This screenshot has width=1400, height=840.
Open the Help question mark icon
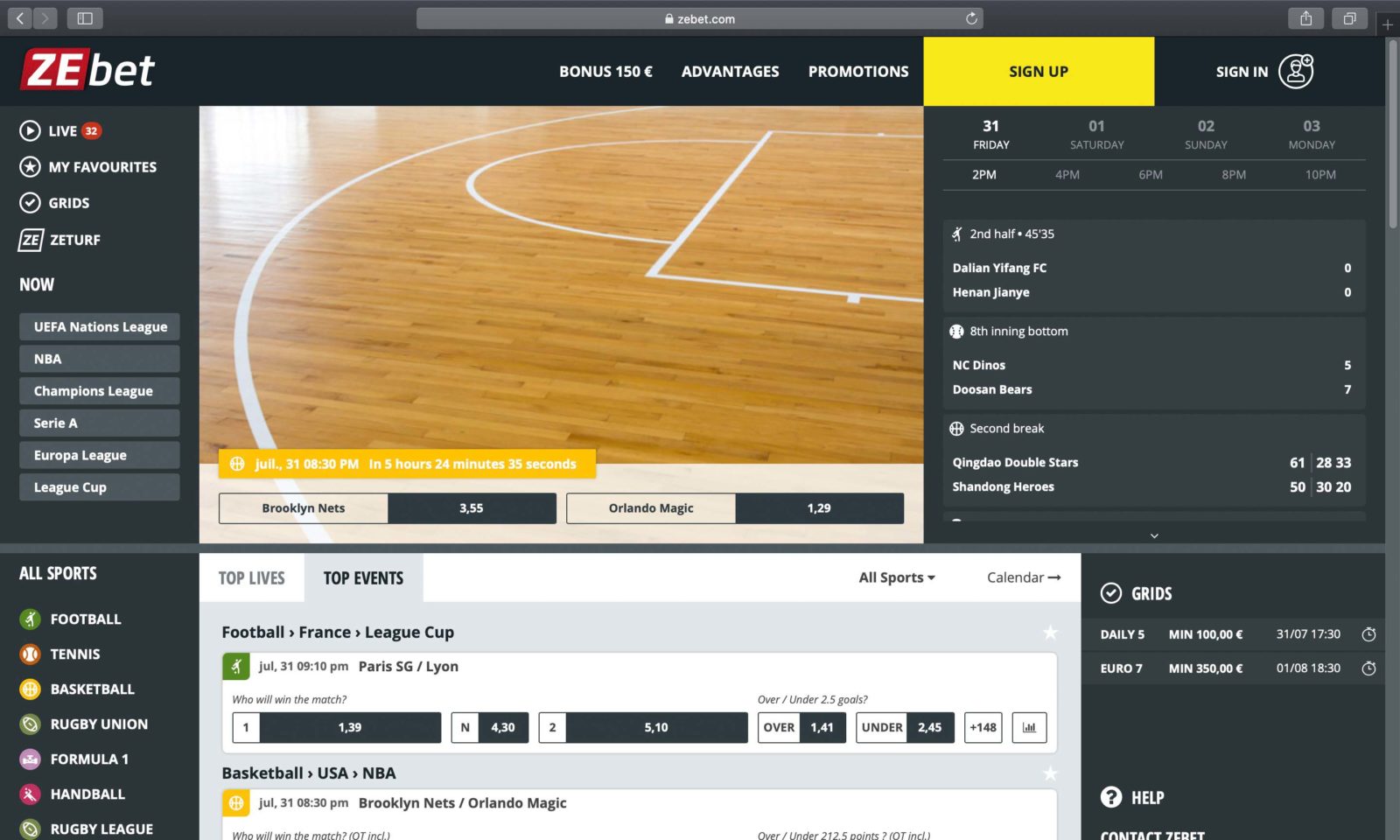[1111, 797]
